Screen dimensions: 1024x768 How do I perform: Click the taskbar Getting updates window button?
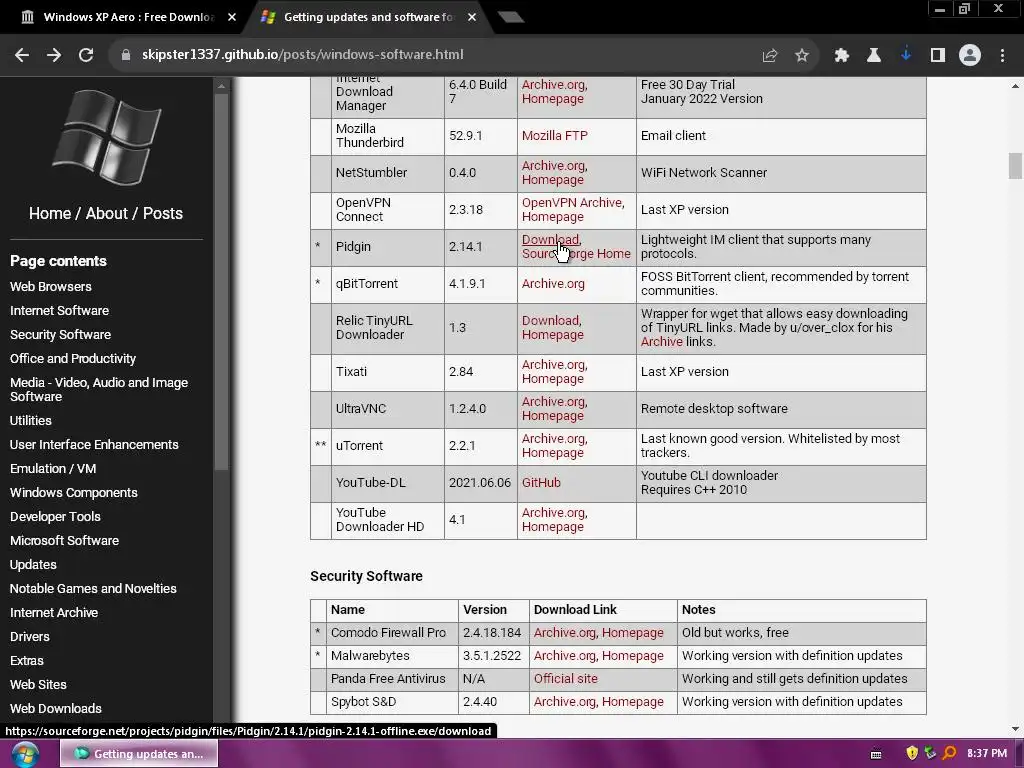(138, 754)
